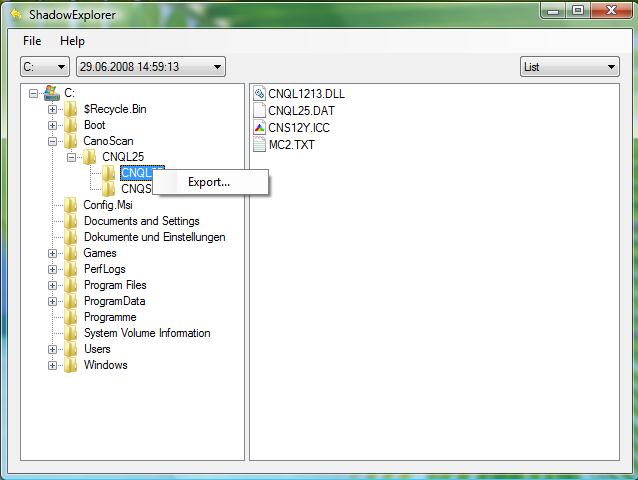Viewport: 638px width, 480px height.
Task: Select System Volume Information folder
Action: point(147,333)
